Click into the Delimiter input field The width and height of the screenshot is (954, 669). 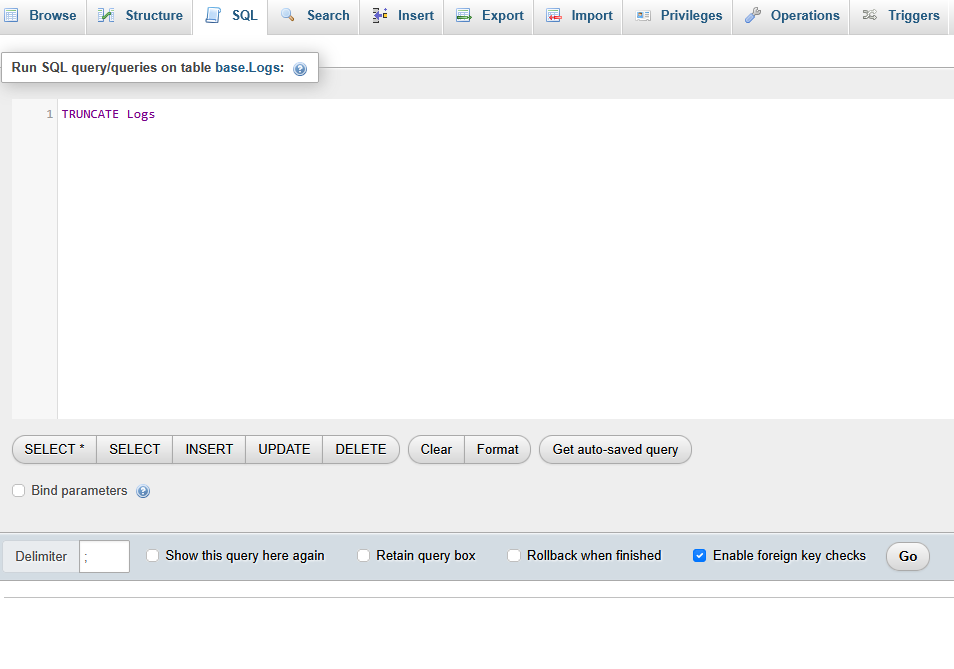click(x=105, y=557)
